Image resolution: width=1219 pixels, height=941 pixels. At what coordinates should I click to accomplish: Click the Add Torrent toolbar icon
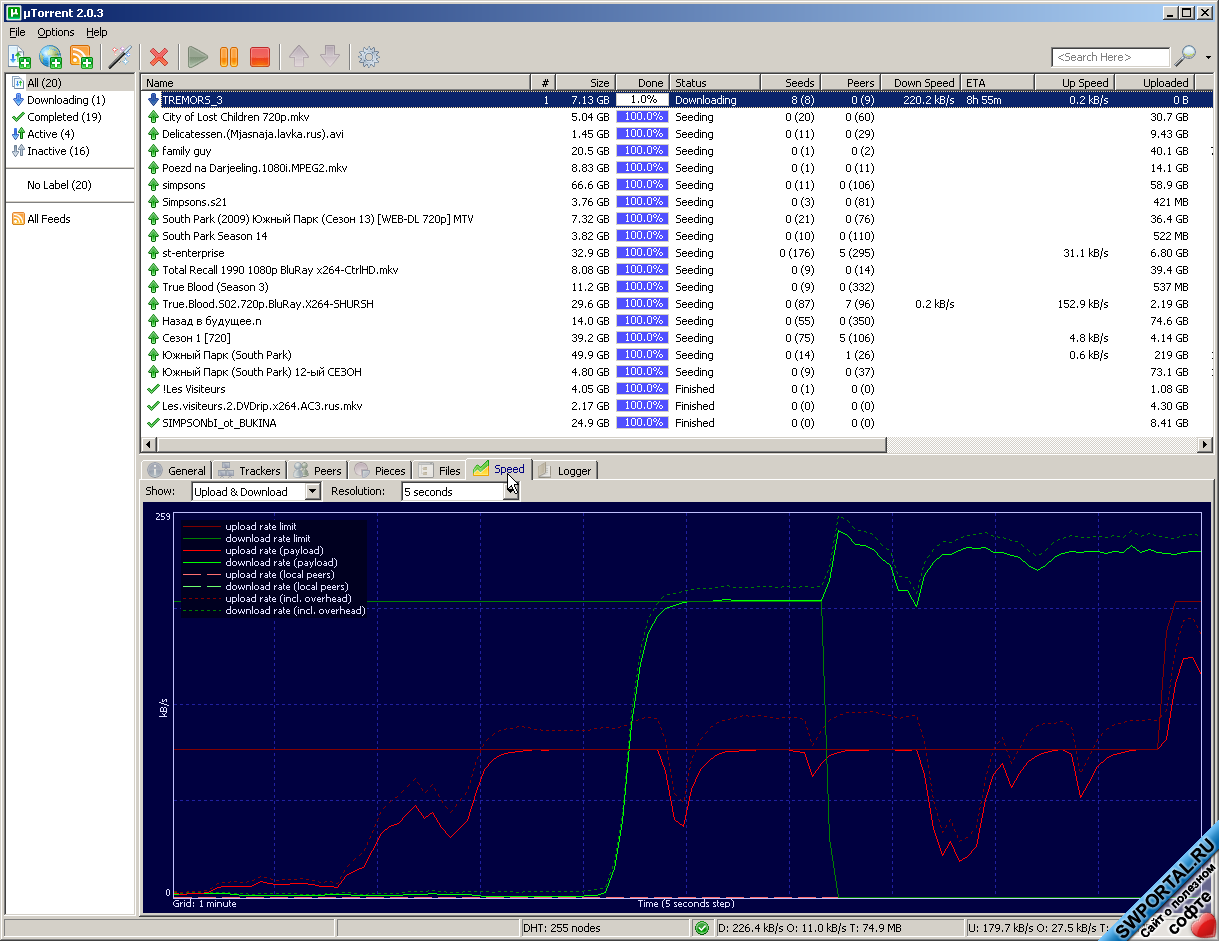click(x=20, y=57)
